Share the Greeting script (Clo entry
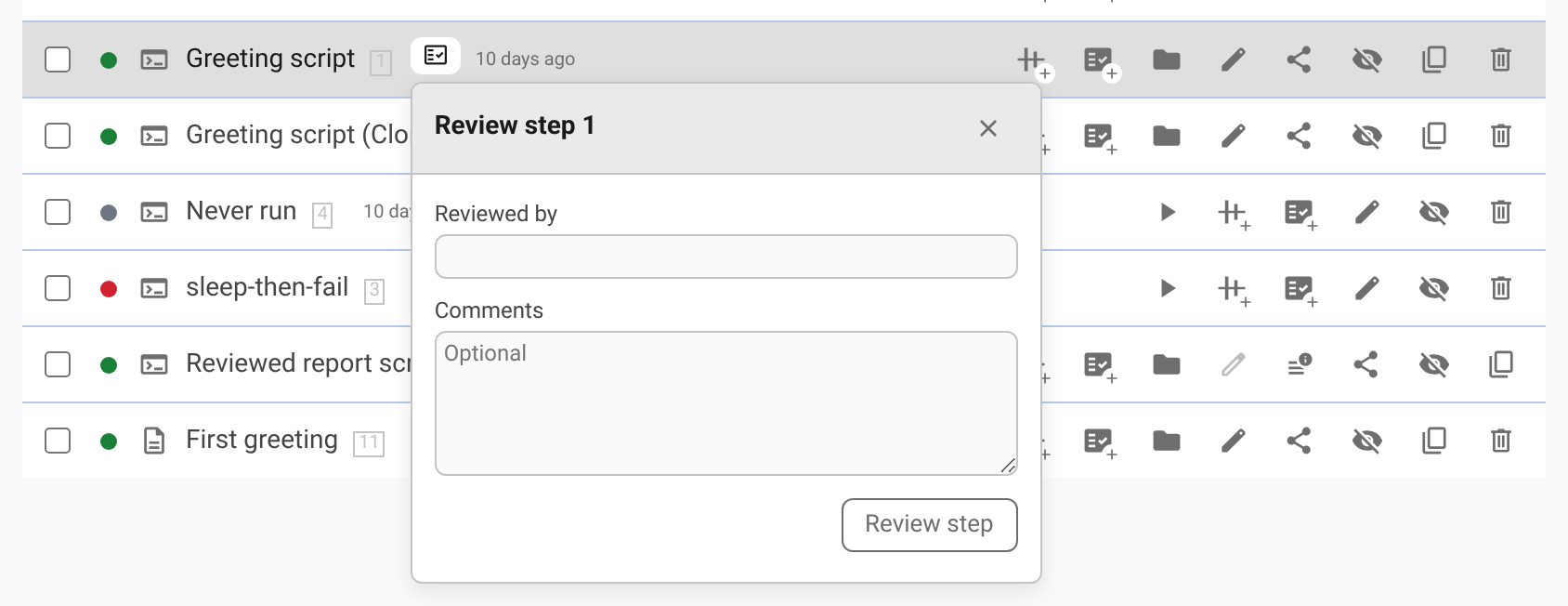The width and height of the screenshot is (1568, 606). click(x=1300, y=137)
